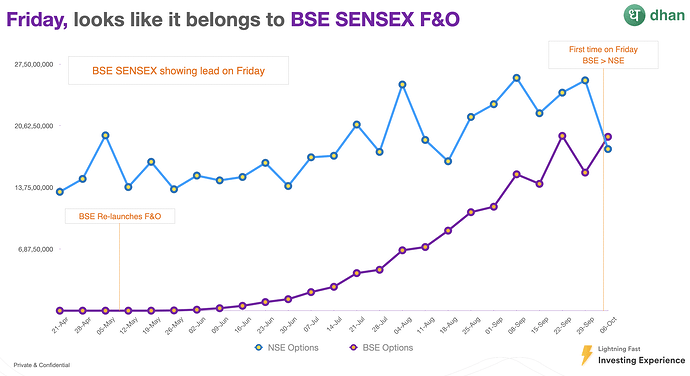
Task: Click the BSE data point for 21-Apr
Action: [60, 311]
